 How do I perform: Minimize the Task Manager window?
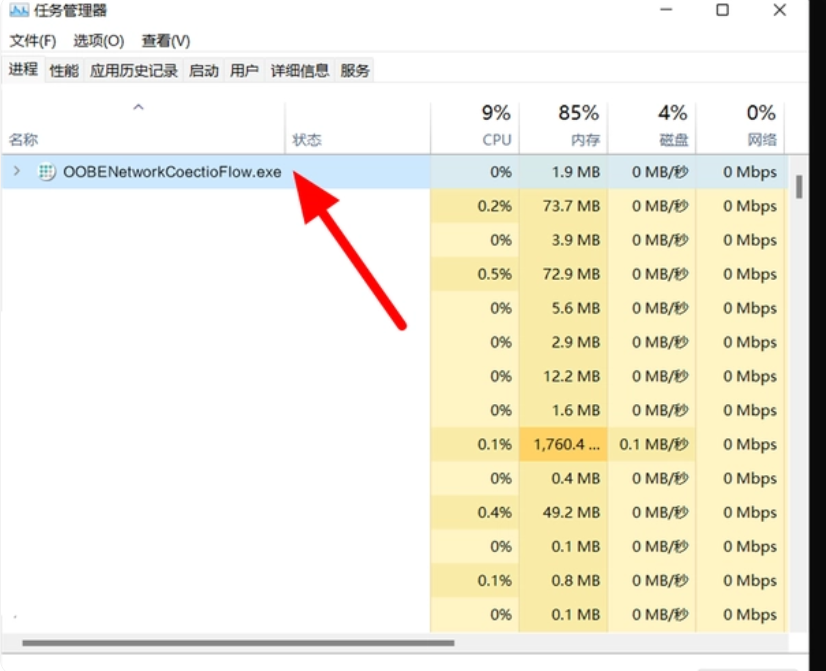point(666,9)
